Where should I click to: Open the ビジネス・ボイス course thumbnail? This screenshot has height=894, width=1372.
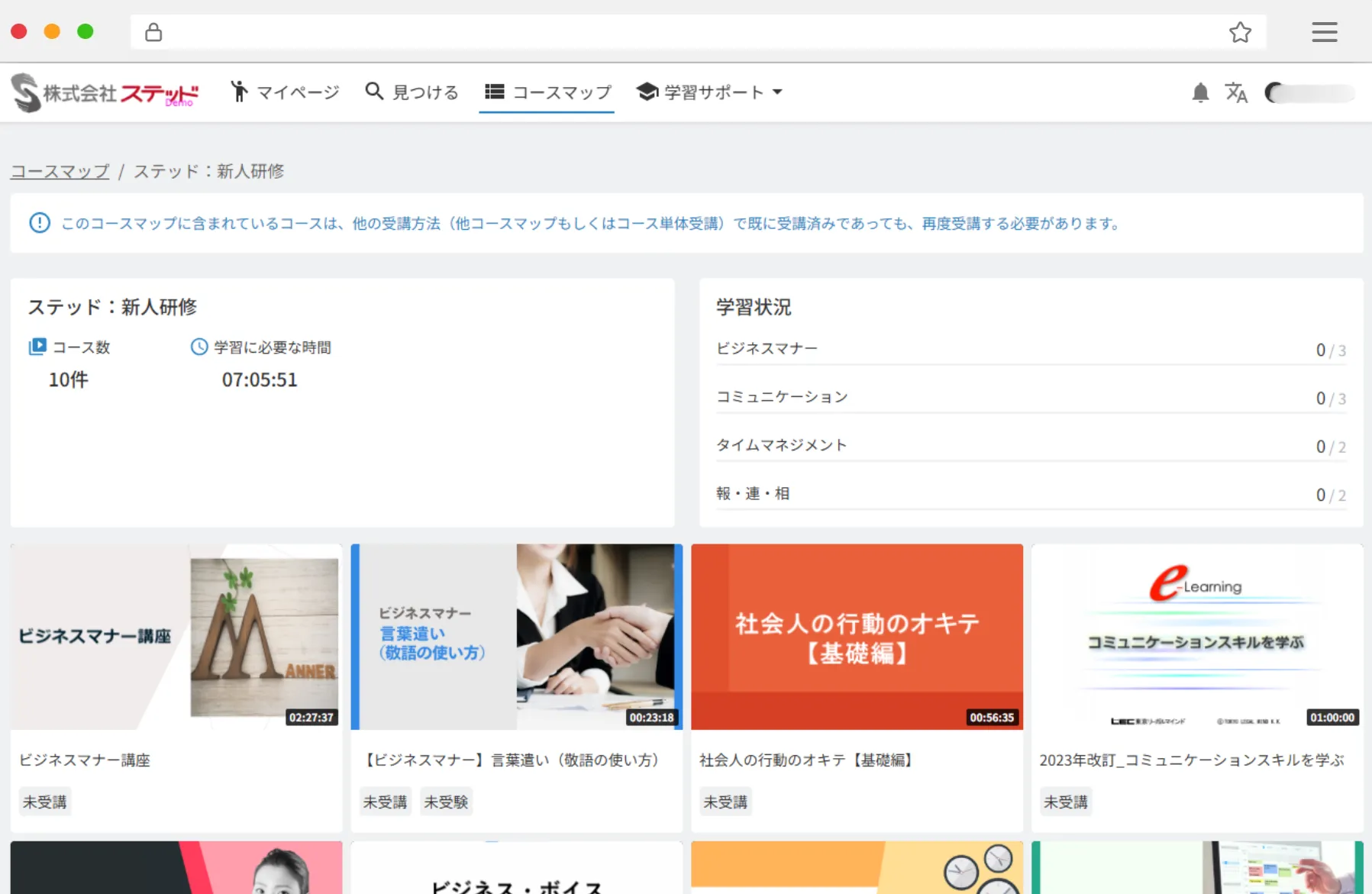(x=517, y=868)
